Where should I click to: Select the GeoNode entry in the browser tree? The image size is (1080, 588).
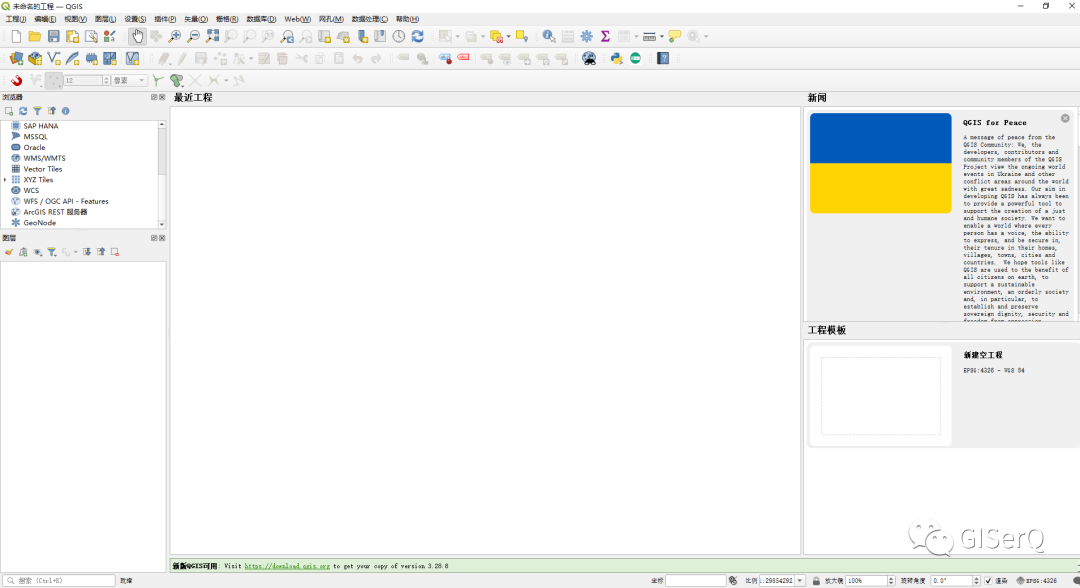(x=39, y=223)
